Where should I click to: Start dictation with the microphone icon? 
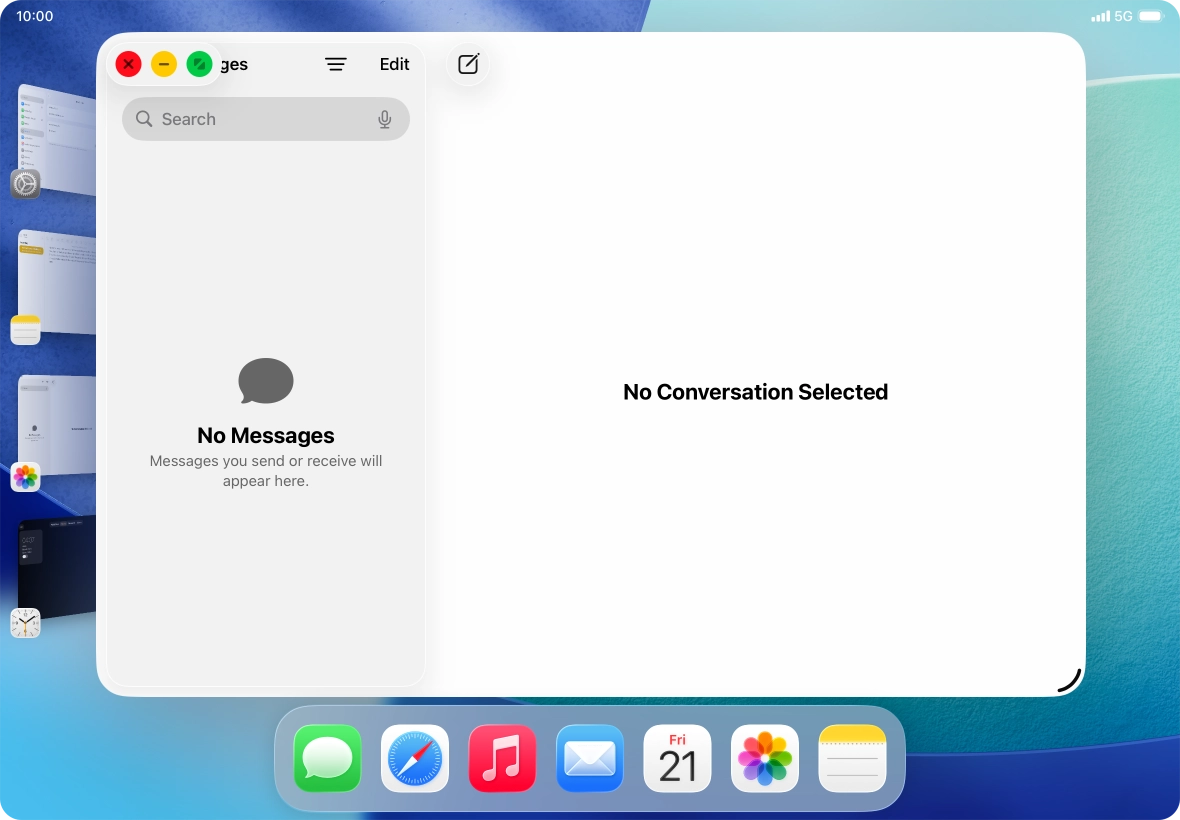[385, 119]
